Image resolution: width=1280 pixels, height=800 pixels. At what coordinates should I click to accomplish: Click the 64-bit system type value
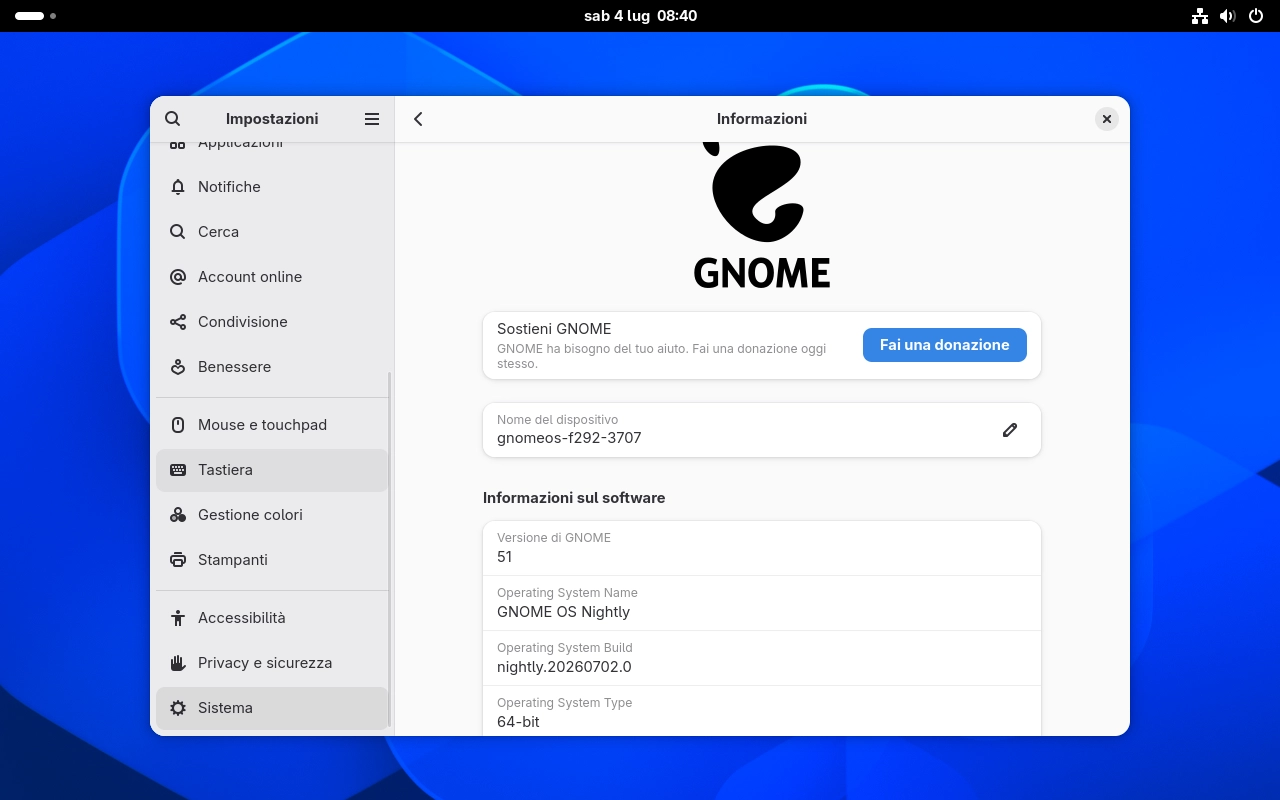pyautogui.click(x=518, y=722)
